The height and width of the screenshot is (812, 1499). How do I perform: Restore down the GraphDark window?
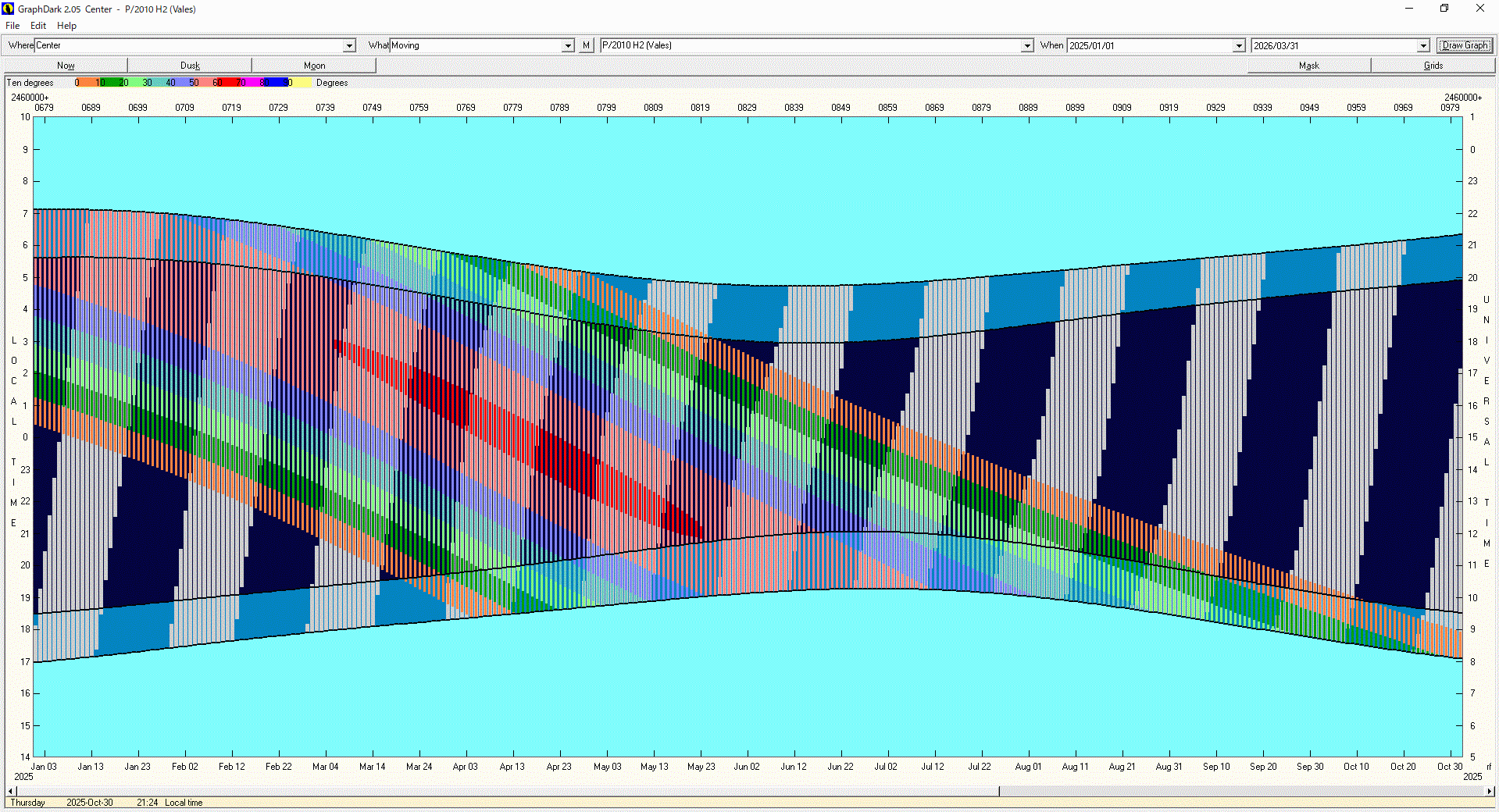(1444, 9)
